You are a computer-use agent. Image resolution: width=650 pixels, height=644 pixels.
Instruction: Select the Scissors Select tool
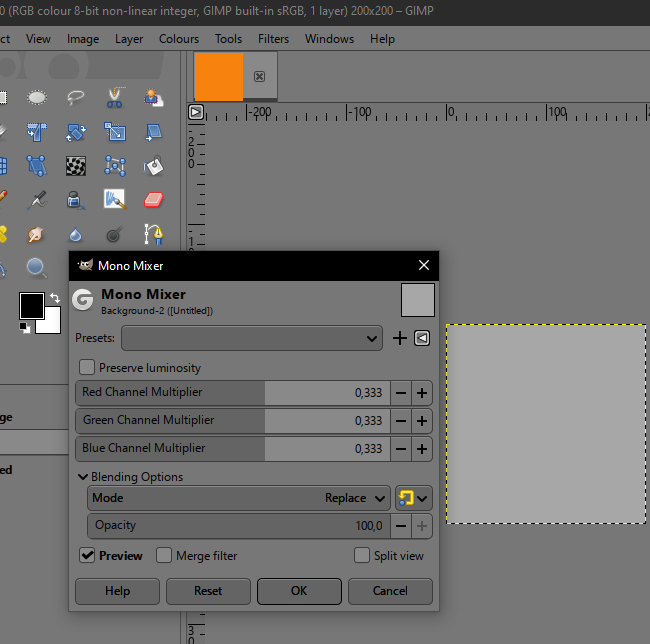pyautogui.click(x=114, y=97)
